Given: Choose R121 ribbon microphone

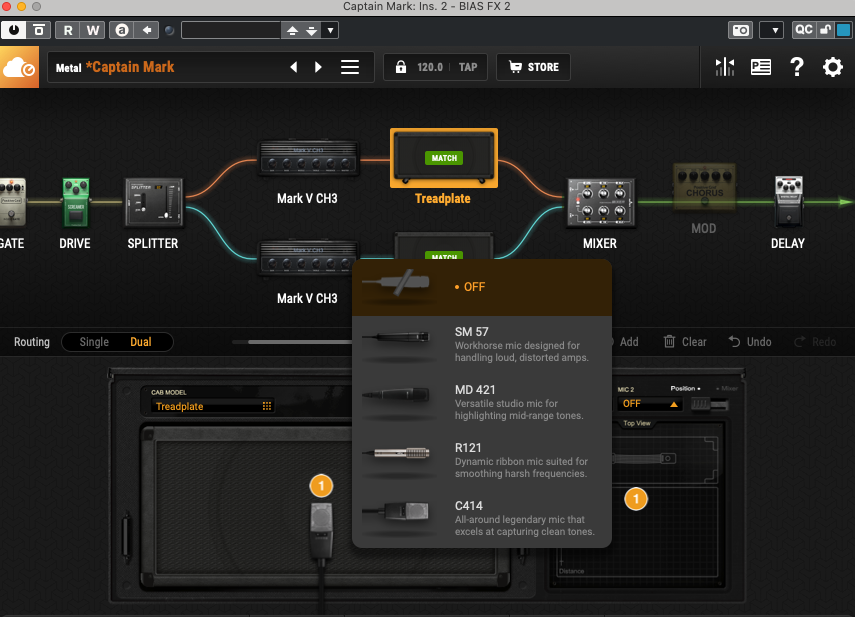Looking at the screenshot, I should [x=481, y=461].
